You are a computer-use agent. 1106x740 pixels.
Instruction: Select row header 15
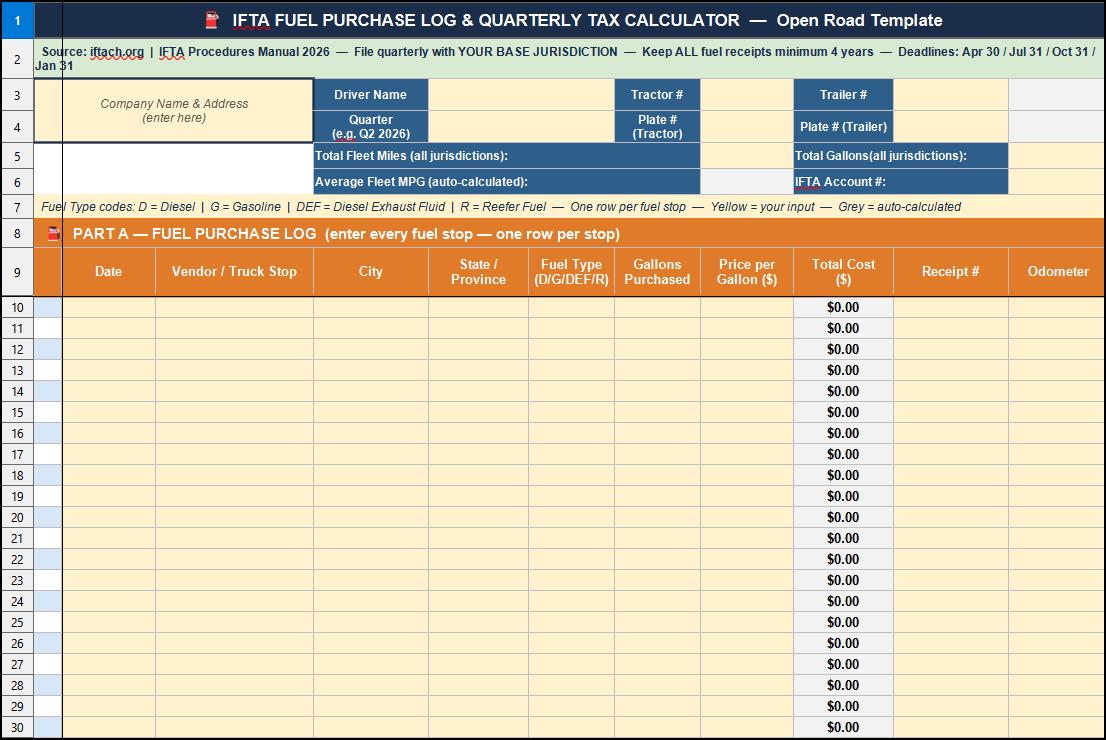point(17,413)
